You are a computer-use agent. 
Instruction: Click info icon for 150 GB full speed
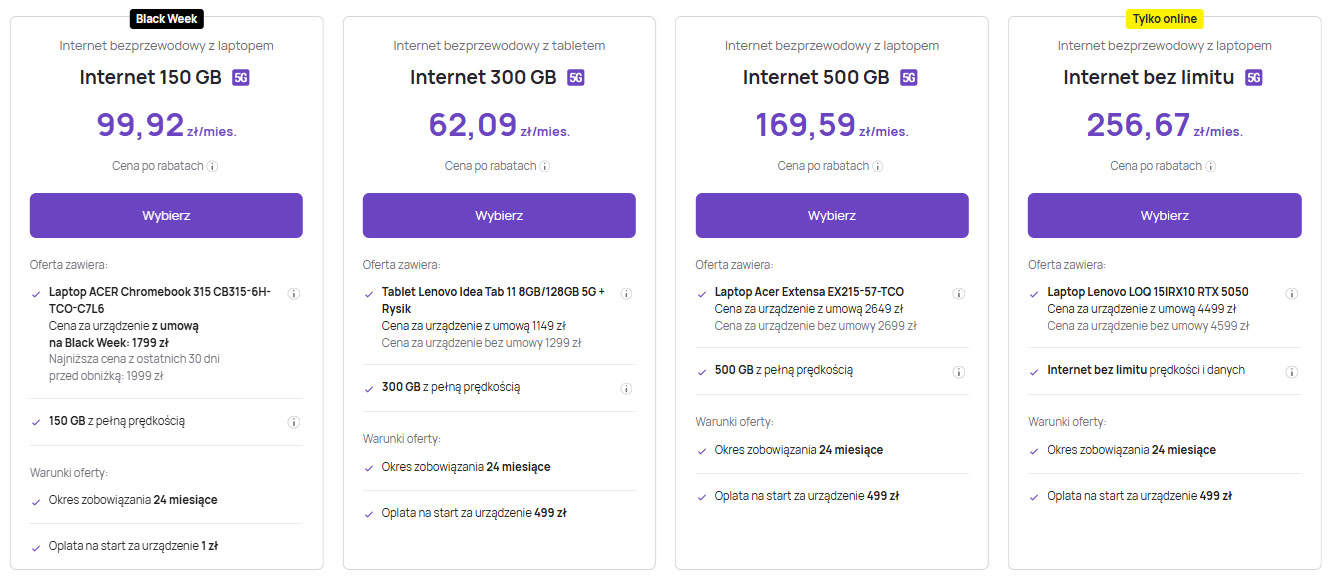click(294, 422)
